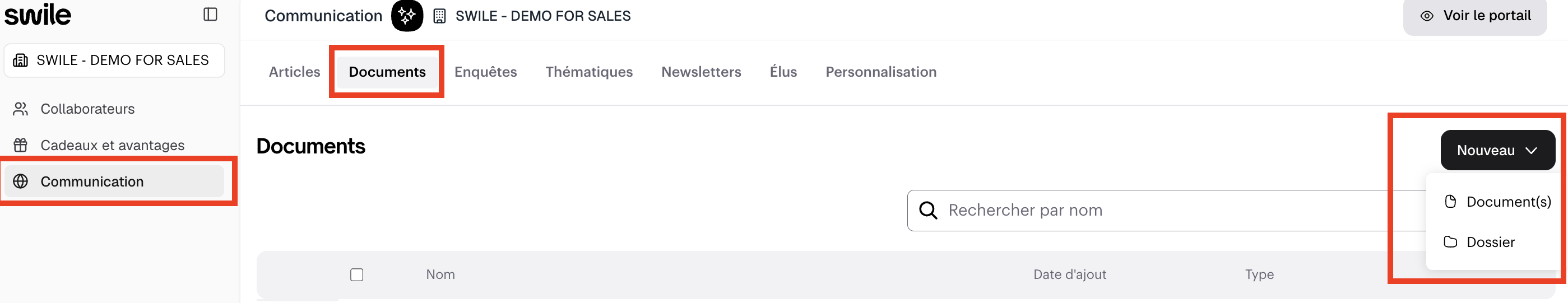Image resolution: width=1568 pixels, height=303 pixels.
Task: Click the Collaborateurs people icon
Action: pos(21,109)
